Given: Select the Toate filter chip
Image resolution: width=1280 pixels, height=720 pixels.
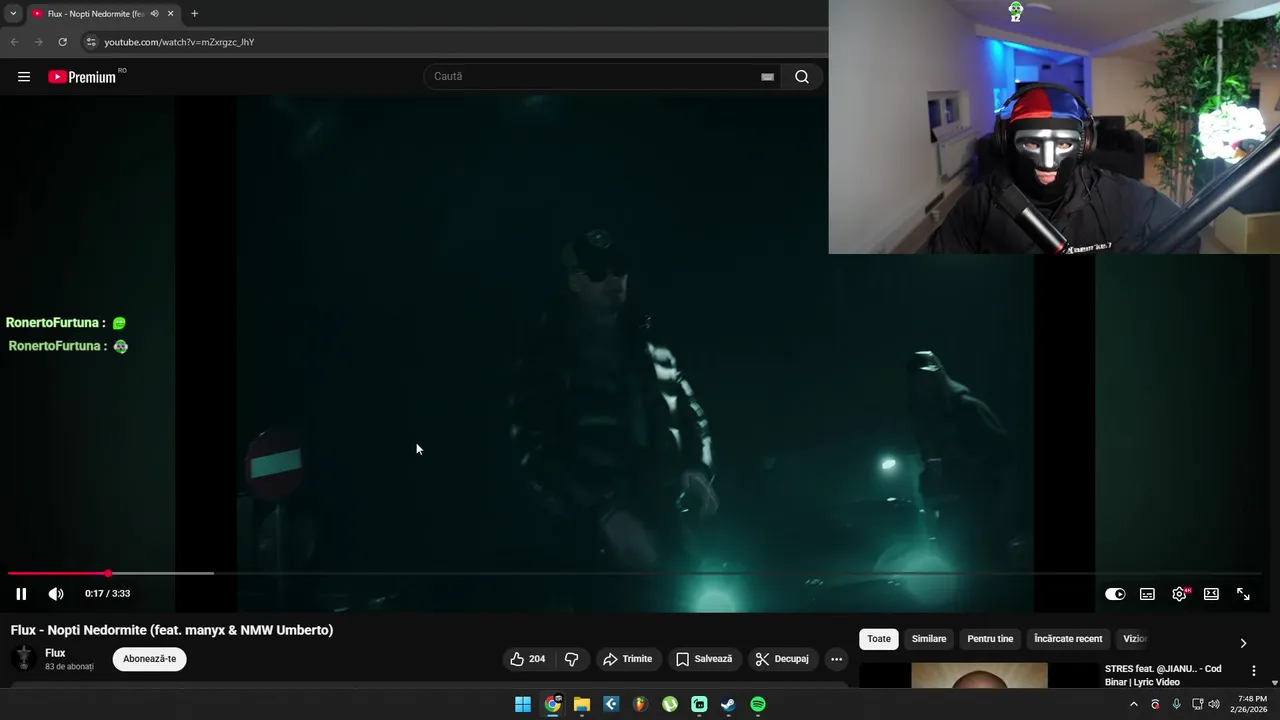Looking at the screenshot, I should pyautogui.click(x=879, y=639).
